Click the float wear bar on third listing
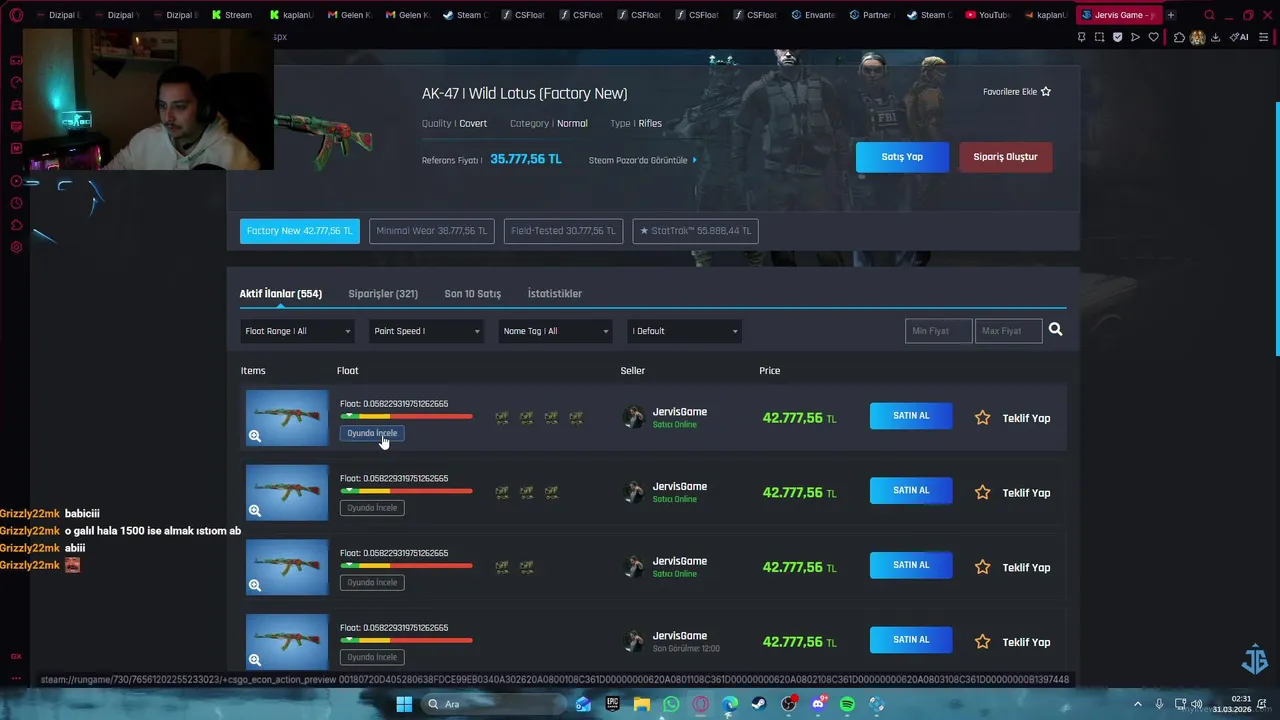The width and height of the screenshot is (1280, 720). tap(406, 566)
